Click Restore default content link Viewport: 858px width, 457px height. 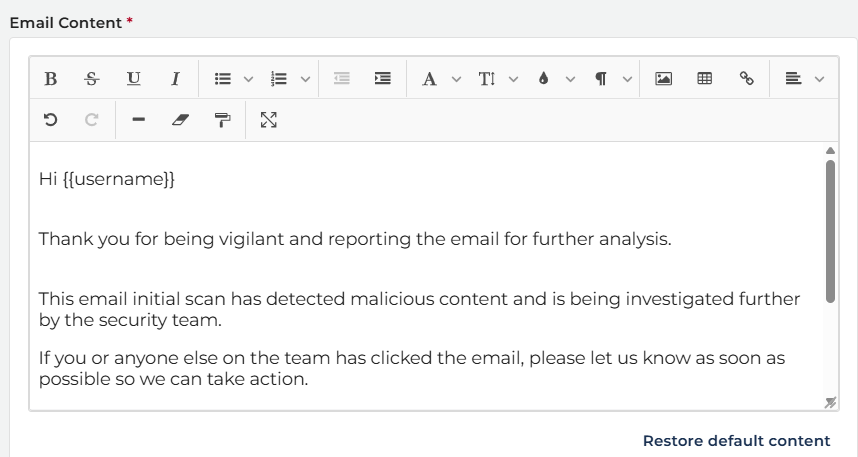click(x=736, y=441)
